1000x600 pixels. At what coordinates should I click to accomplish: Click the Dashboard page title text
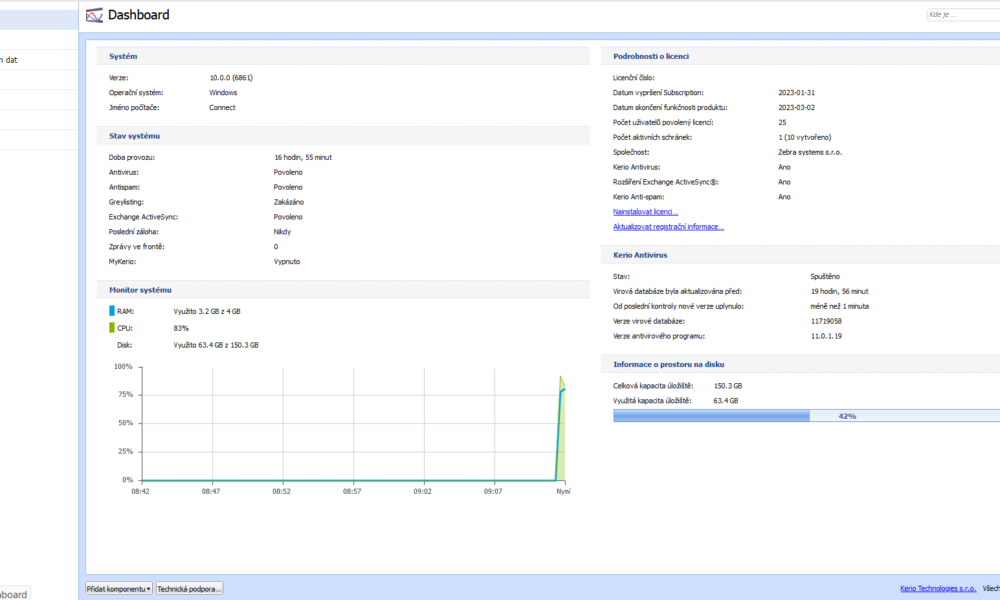pyautogui.click(x=138, y=15)
